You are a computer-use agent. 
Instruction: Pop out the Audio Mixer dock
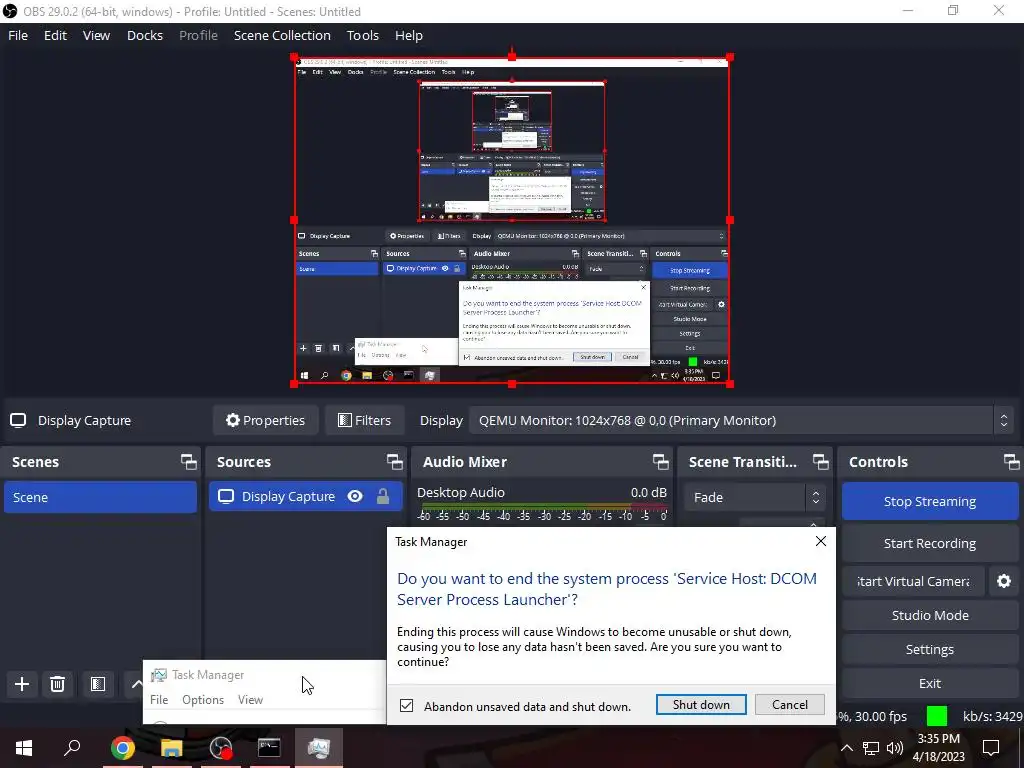pos(661,462)
